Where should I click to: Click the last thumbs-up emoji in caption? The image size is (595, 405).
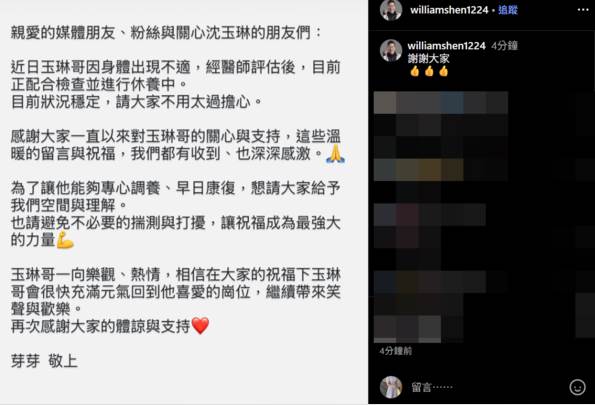click(x=443, y=71)
